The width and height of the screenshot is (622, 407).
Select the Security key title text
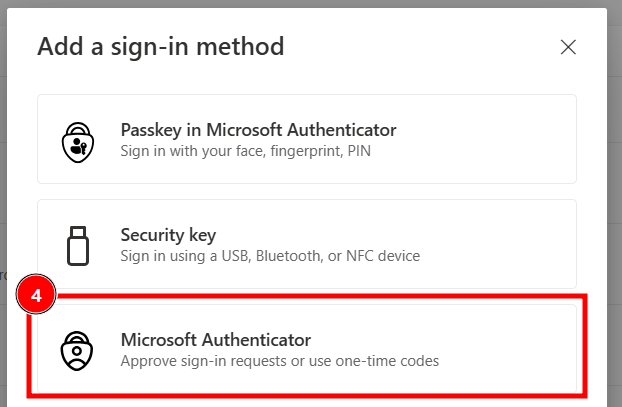pyautogui.click(x=168, y=235)
